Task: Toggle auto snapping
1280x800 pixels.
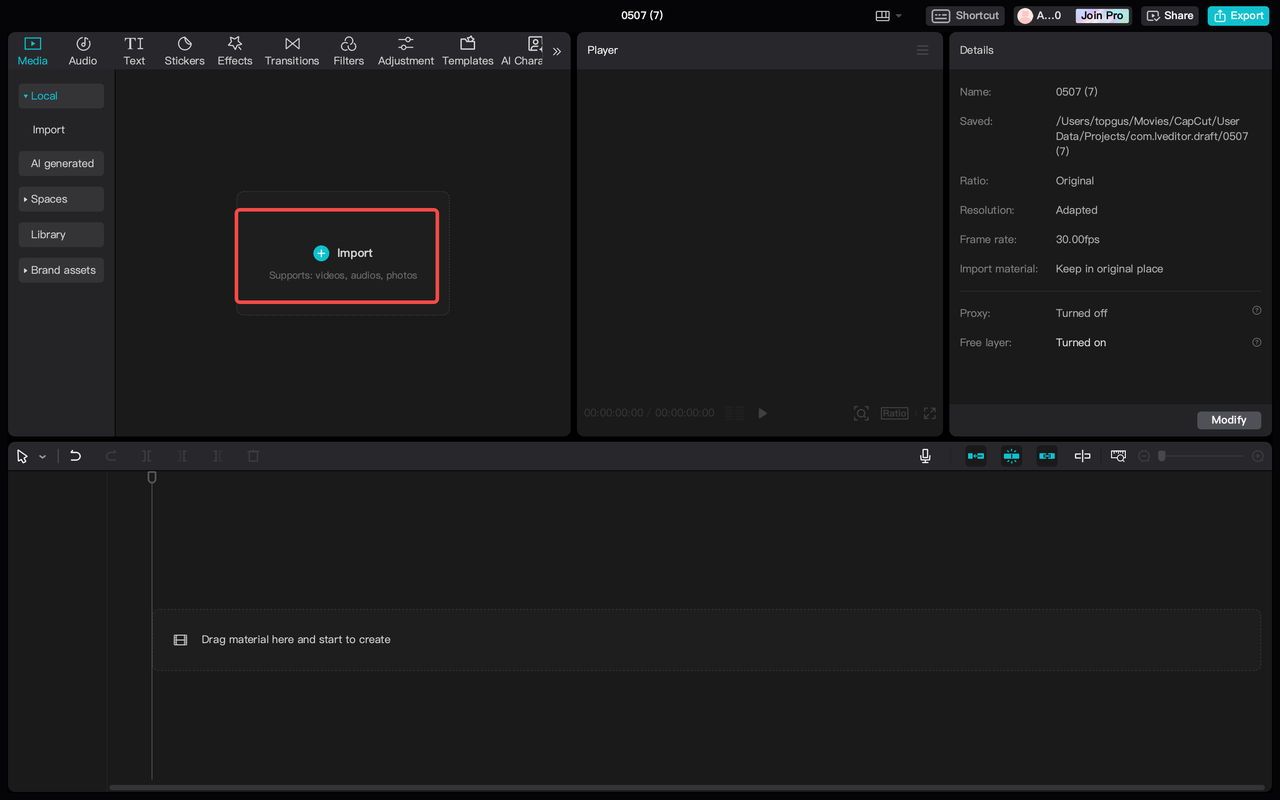Action: 1011,456
